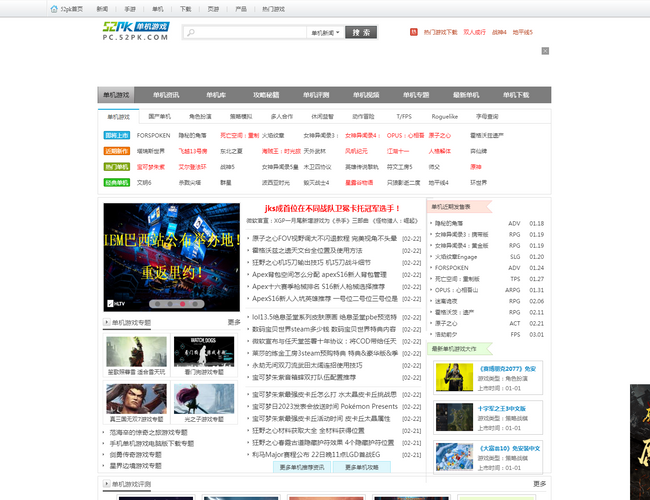Image resolution: width=650 pixels, height=500 pixels.
Task: Open 最新单机 in the gray navigation bar
Action: tap(466, 95)
